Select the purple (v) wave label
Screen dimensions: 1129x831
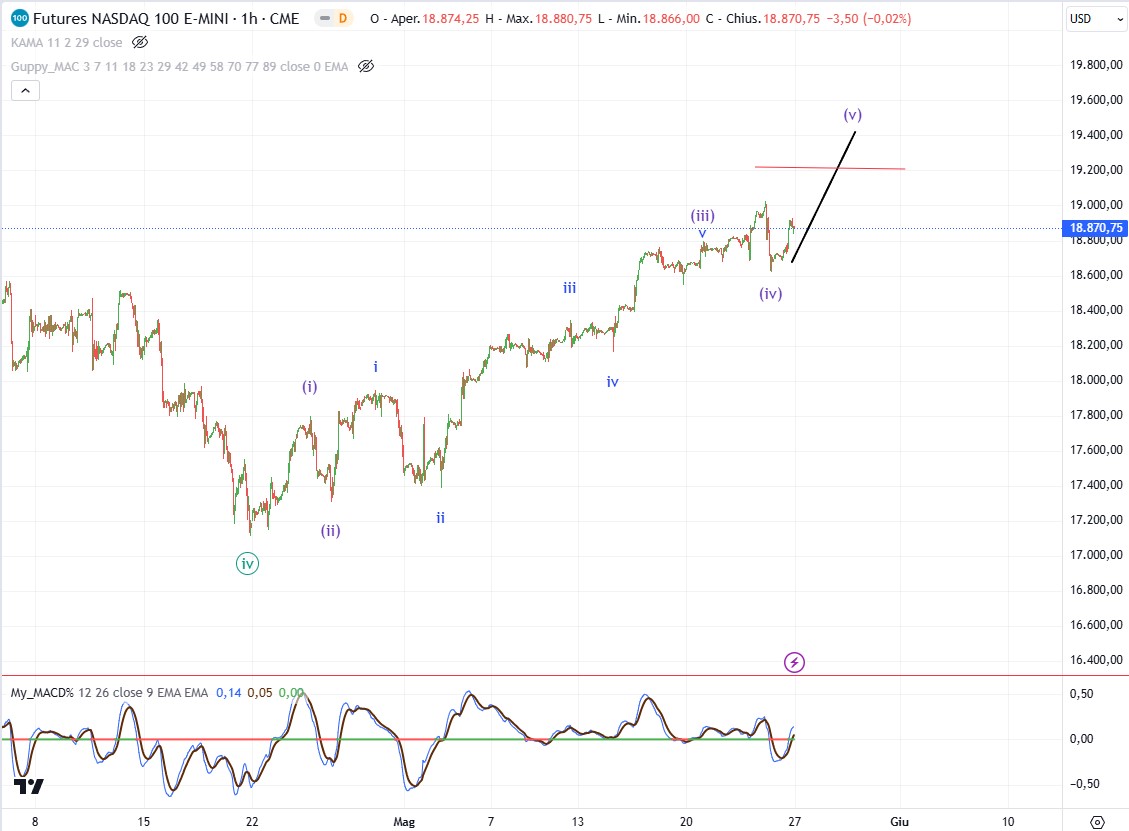853,114
